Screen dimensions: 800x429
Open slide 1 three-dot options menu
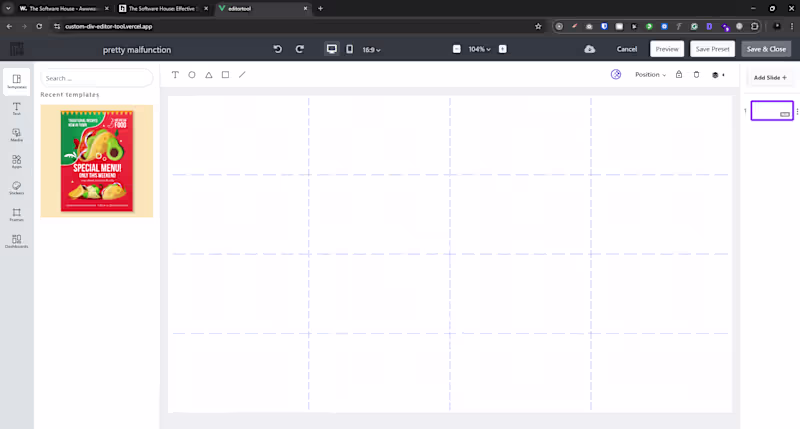[x=797, y=111]
